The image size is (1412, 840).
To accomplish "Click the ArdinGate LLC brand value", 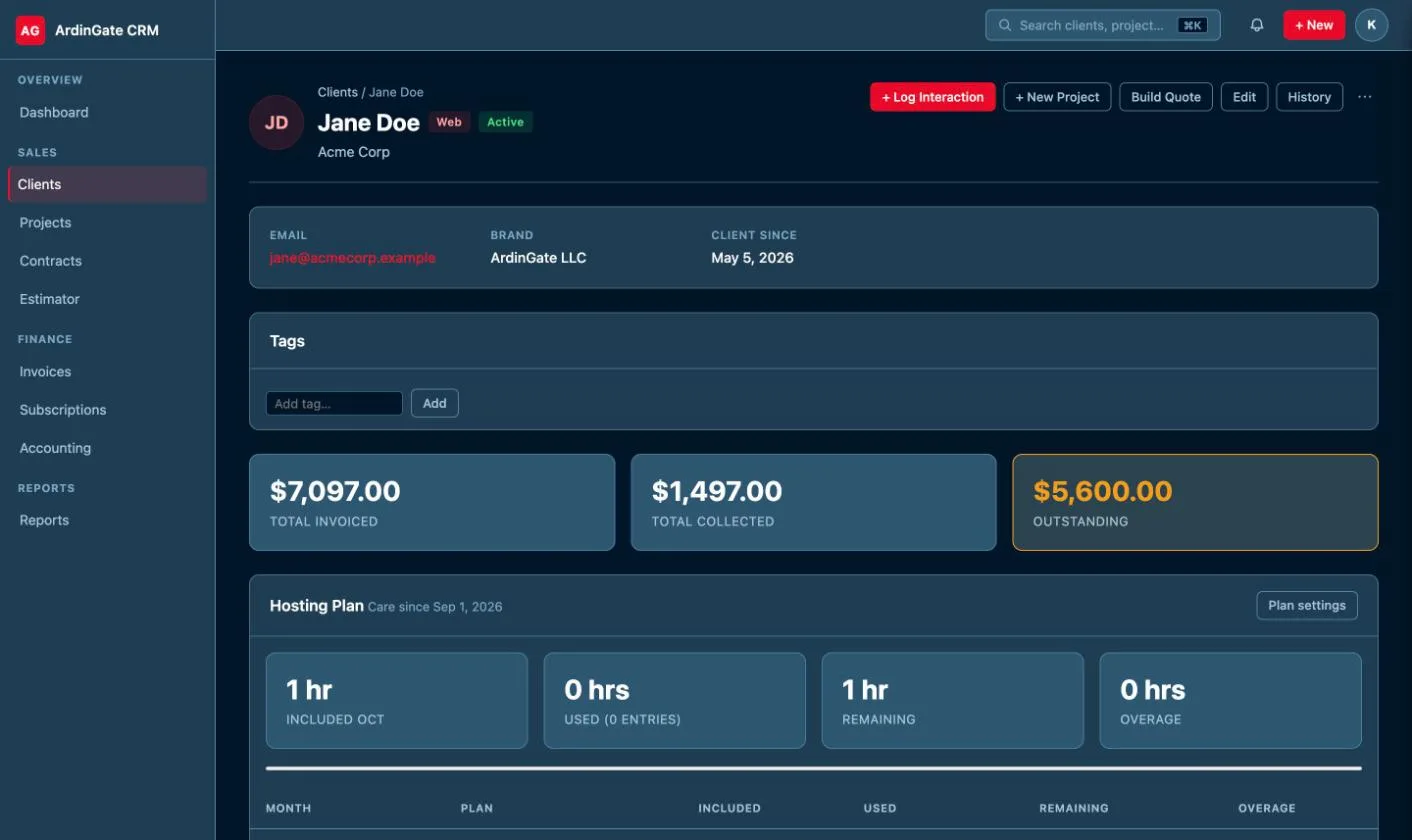I will 538,257.
